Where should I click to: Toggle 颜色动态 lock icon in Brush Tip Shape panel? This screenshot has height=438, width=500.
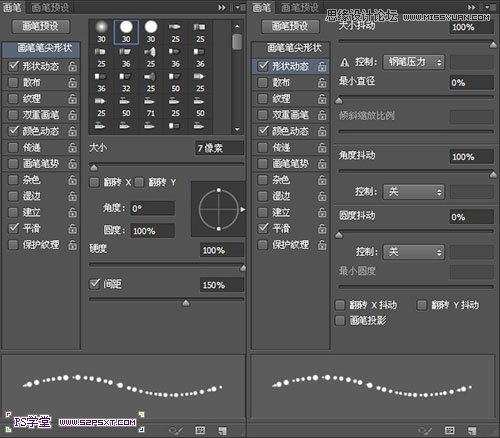72,131
